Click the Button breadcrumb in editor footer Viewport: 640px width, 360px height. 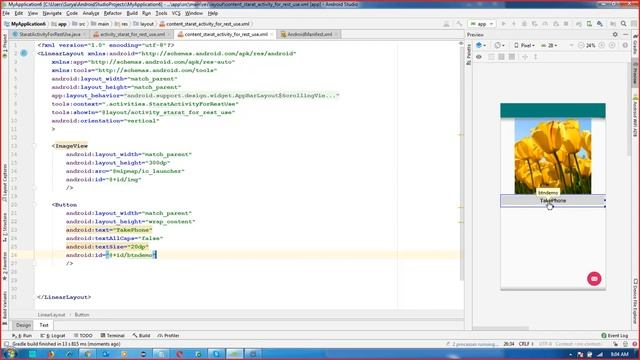[82, 315]
